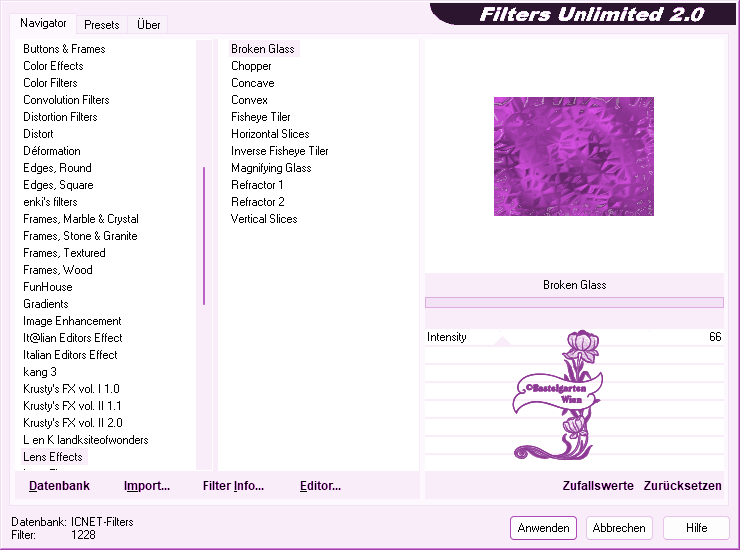Select the kang 3 category
The width and height of the screenshot is (740, 550).
pyautogui.click(x=40, y=372)
